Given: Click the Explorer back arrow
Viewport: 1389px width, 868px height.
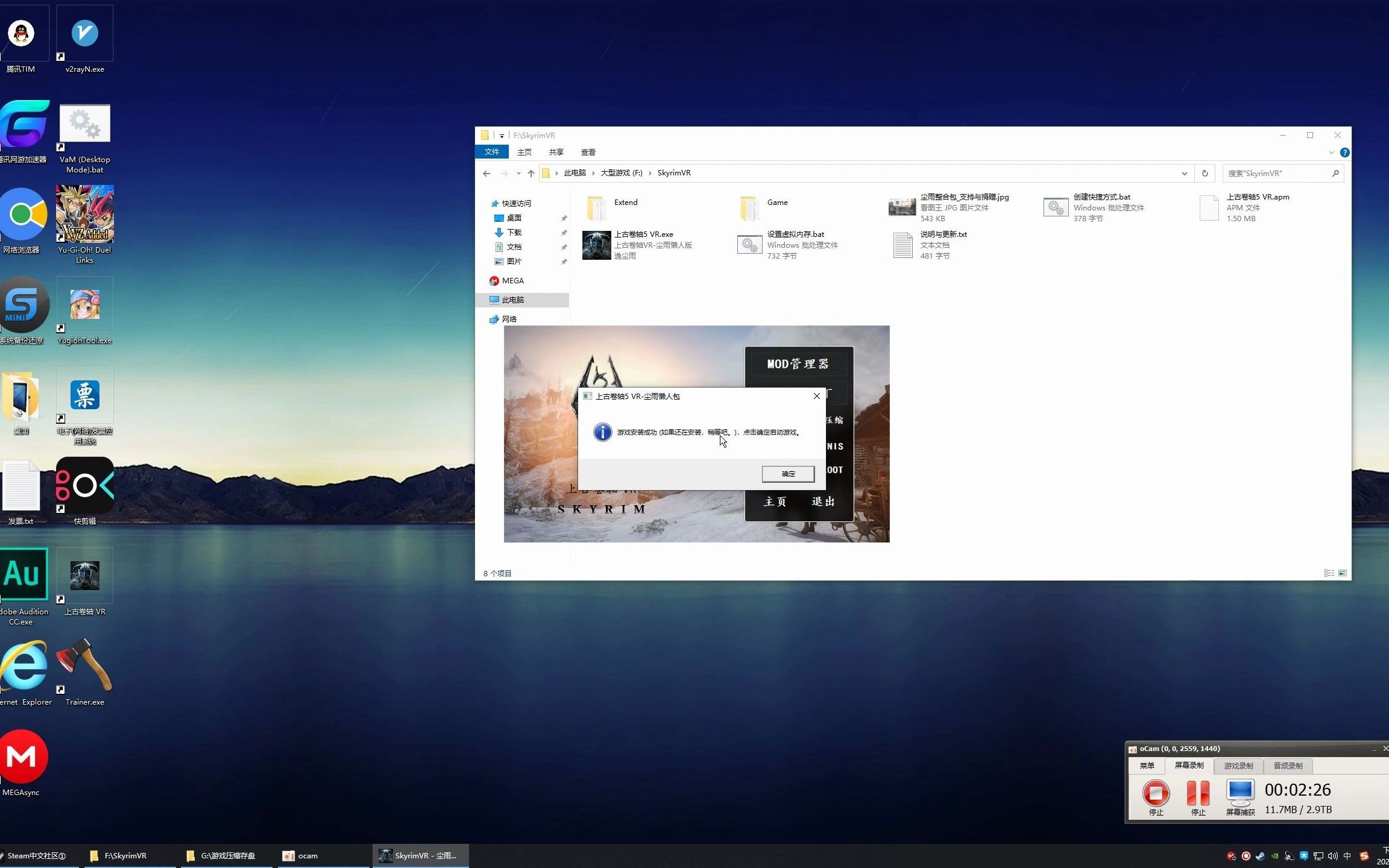Looking at the screenshot, I should pos(487,174).
